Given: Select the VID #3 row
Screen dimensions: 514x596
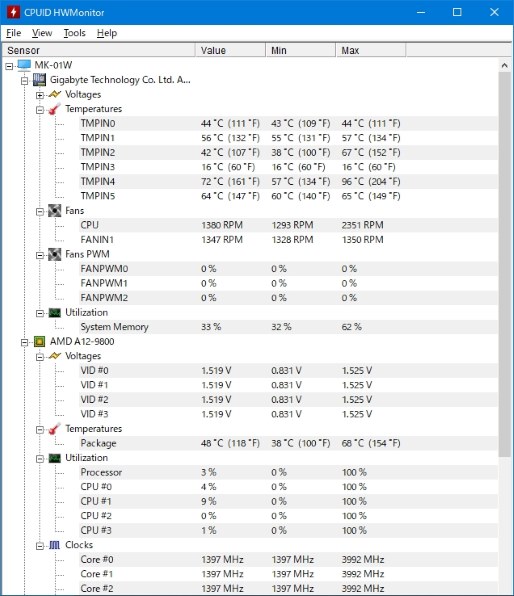Looking at the screenshot, I should click(288, 414).
